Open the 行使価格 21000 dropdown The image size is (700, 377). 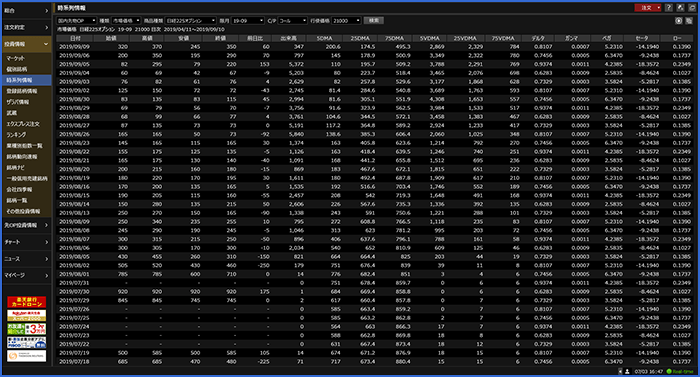click(x=346, y=21)
